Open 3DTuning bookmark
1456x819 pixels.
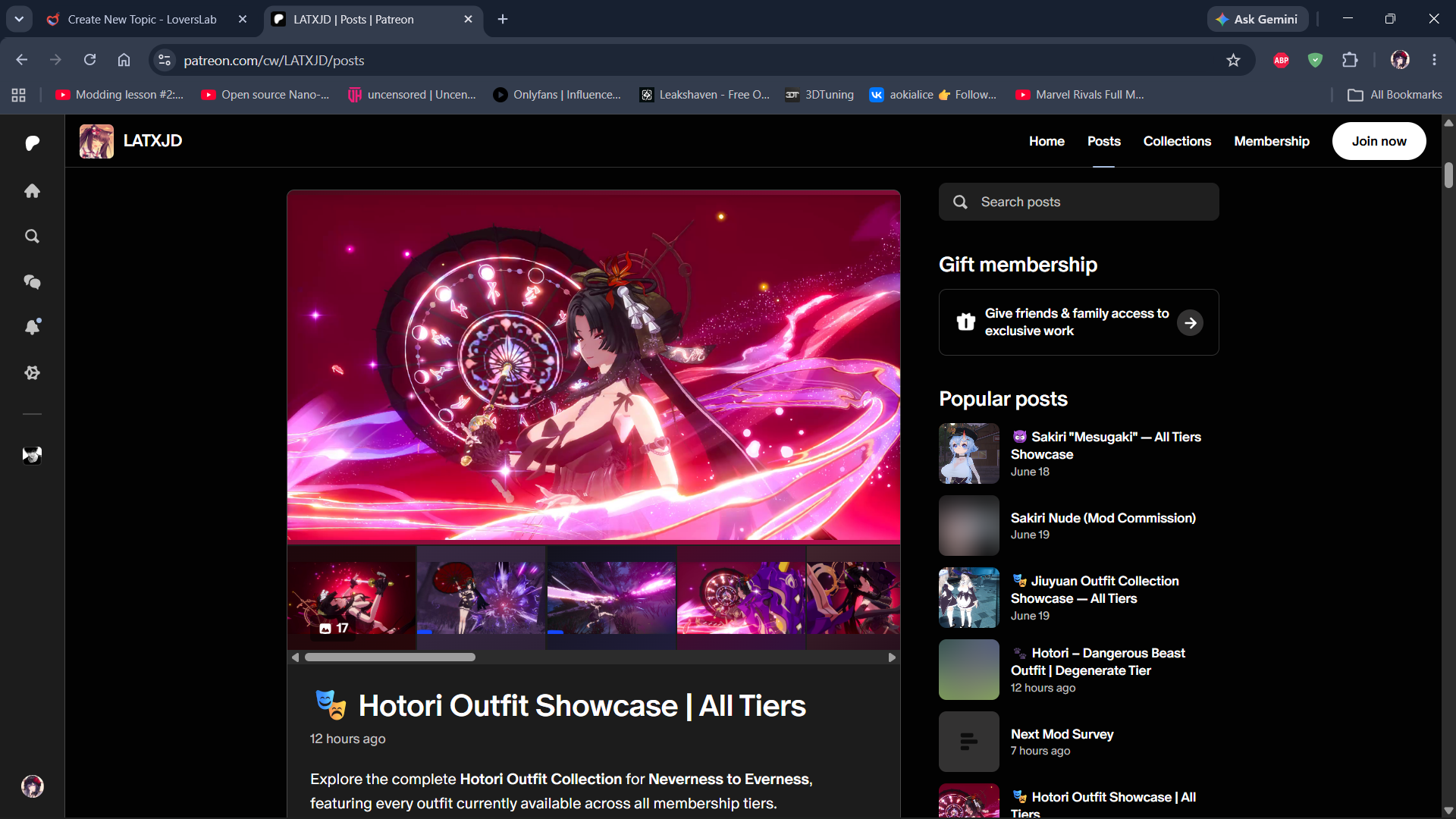click(819, 95)
